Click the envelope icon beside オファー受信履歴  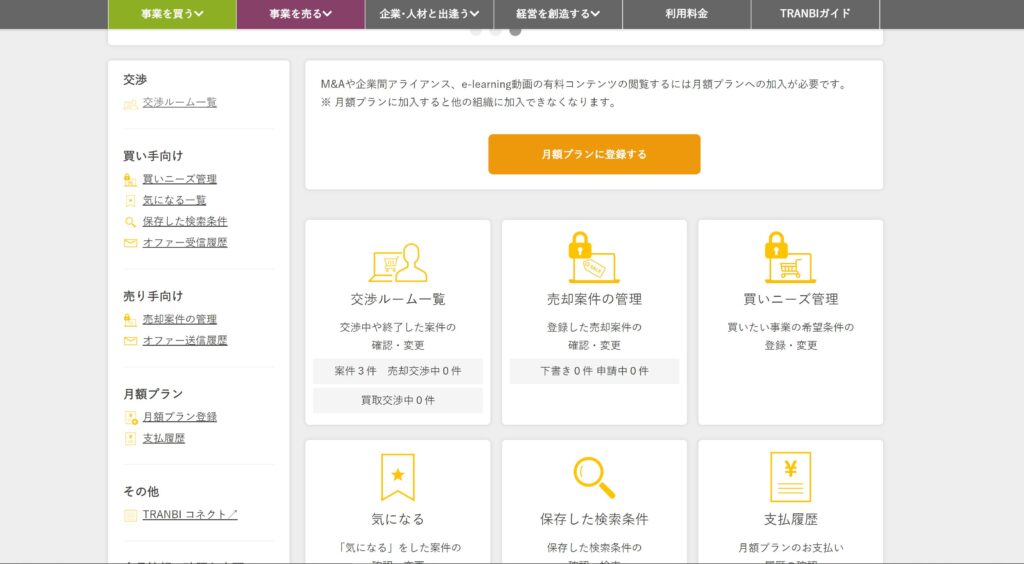pos(130,243)
